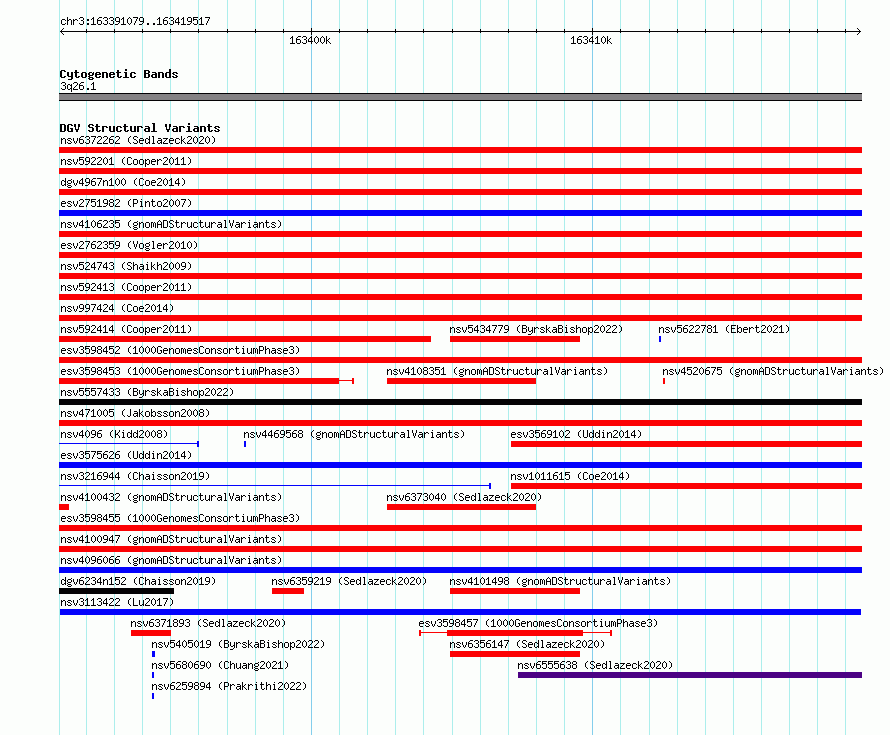The image size is (890, 735).
Task: Click the red nsv6371893 variant bar
Action: click(150, 633)
